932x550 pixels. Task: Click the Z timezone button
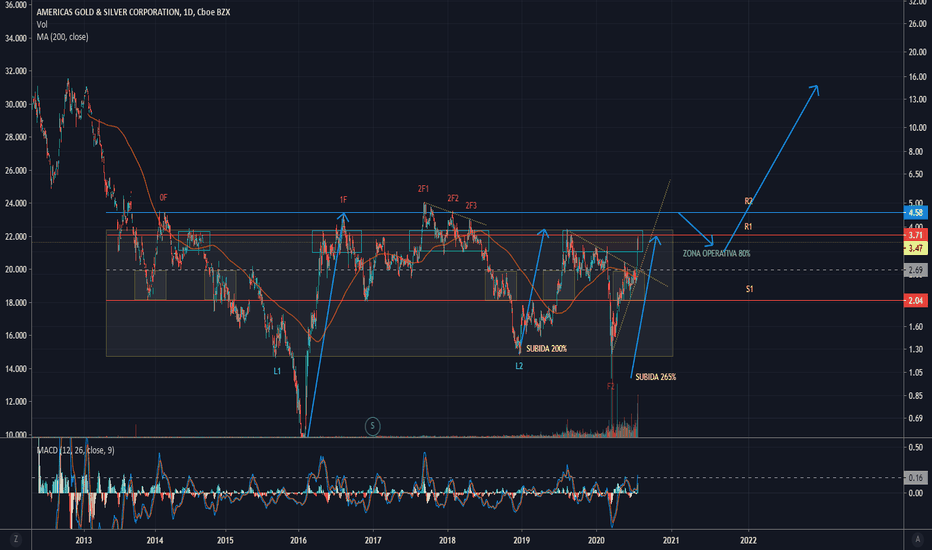[15, 539]
